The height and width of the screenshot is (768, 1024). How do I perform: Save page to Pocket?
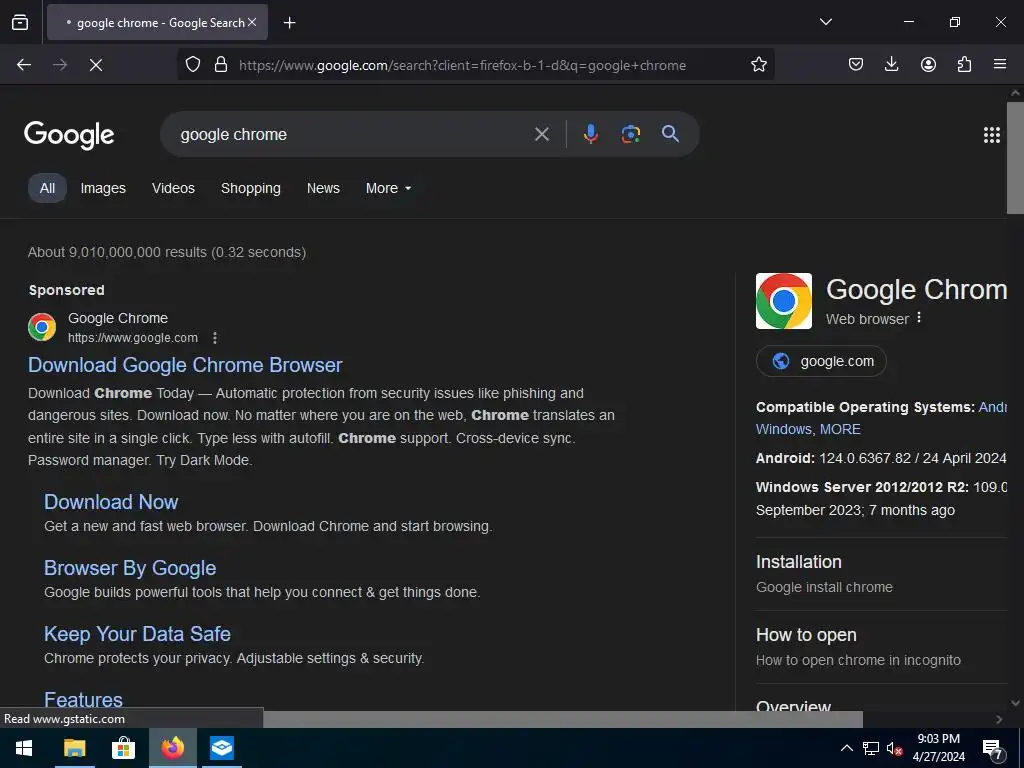click(x=856, y=64)
